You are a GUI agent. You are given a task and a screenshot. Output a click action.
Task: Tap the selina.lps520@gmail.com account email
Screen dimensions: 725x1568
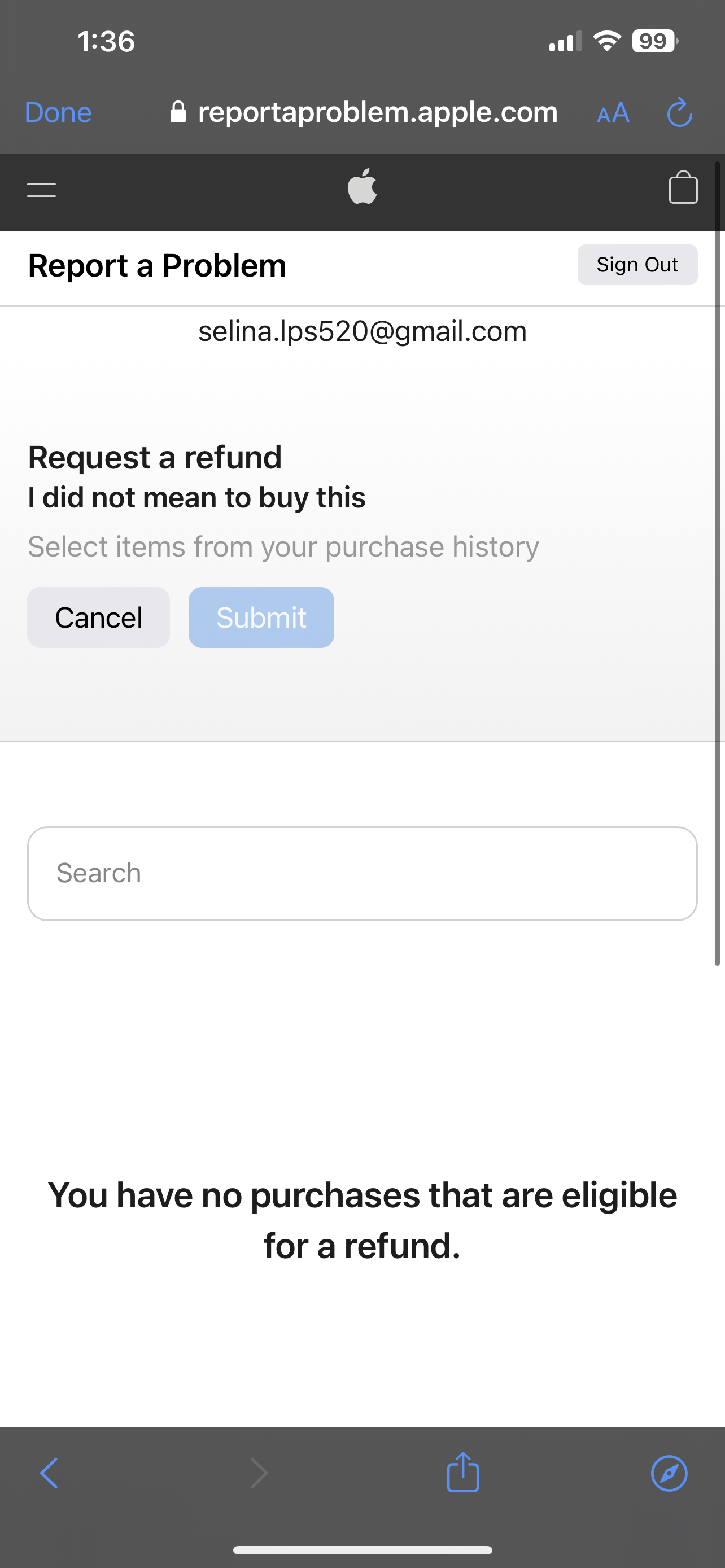(362, 331)
